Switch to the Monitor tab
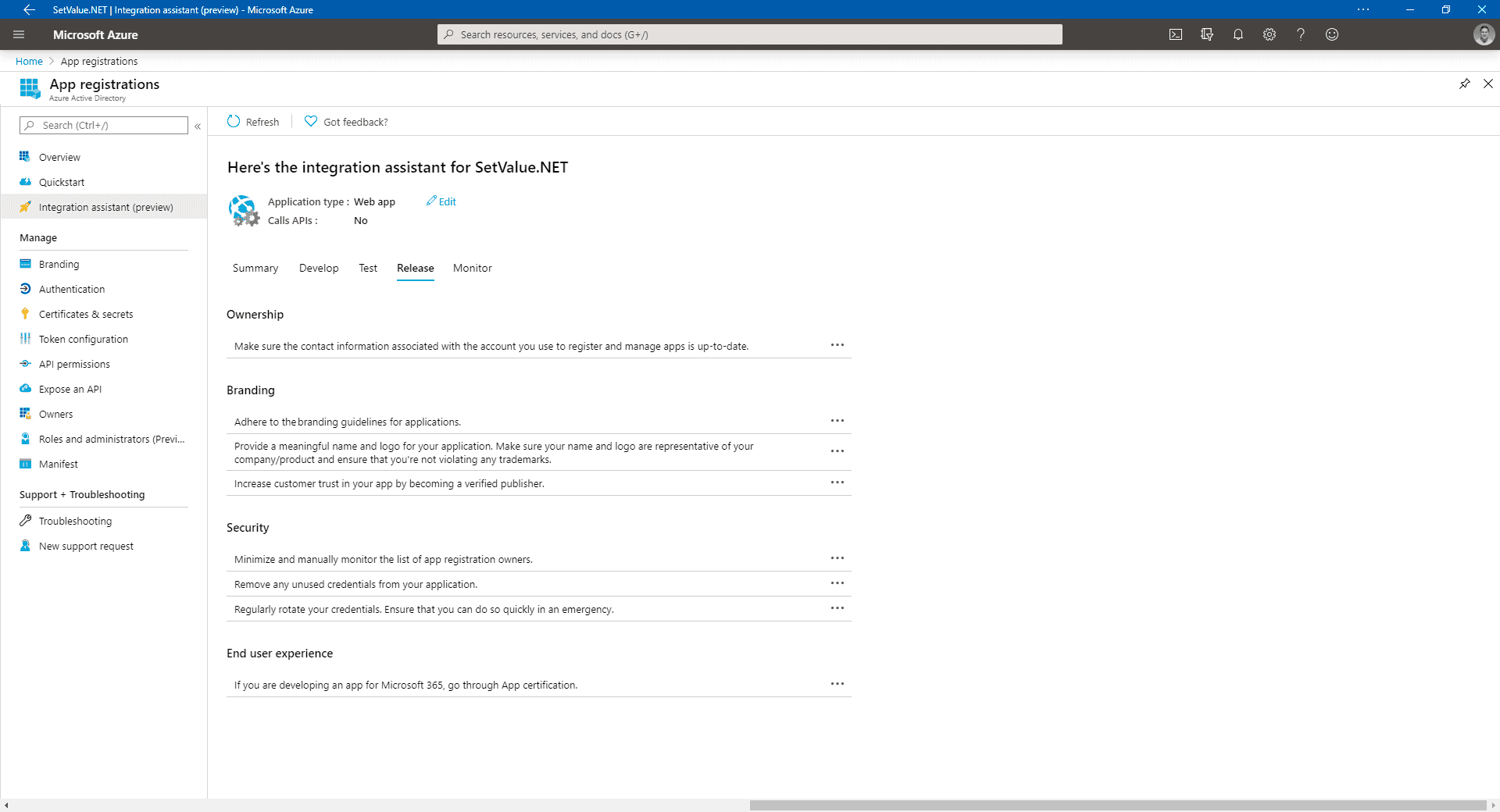This screenshot has width=1500, height=812. [473, 268]
